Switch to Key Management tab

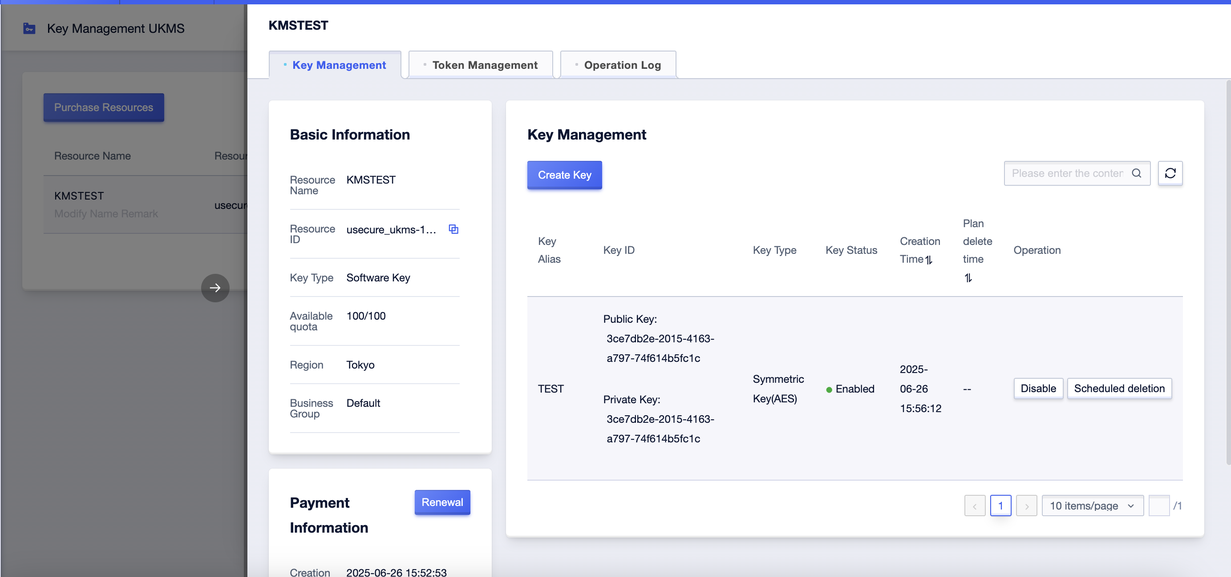point(335,65)
